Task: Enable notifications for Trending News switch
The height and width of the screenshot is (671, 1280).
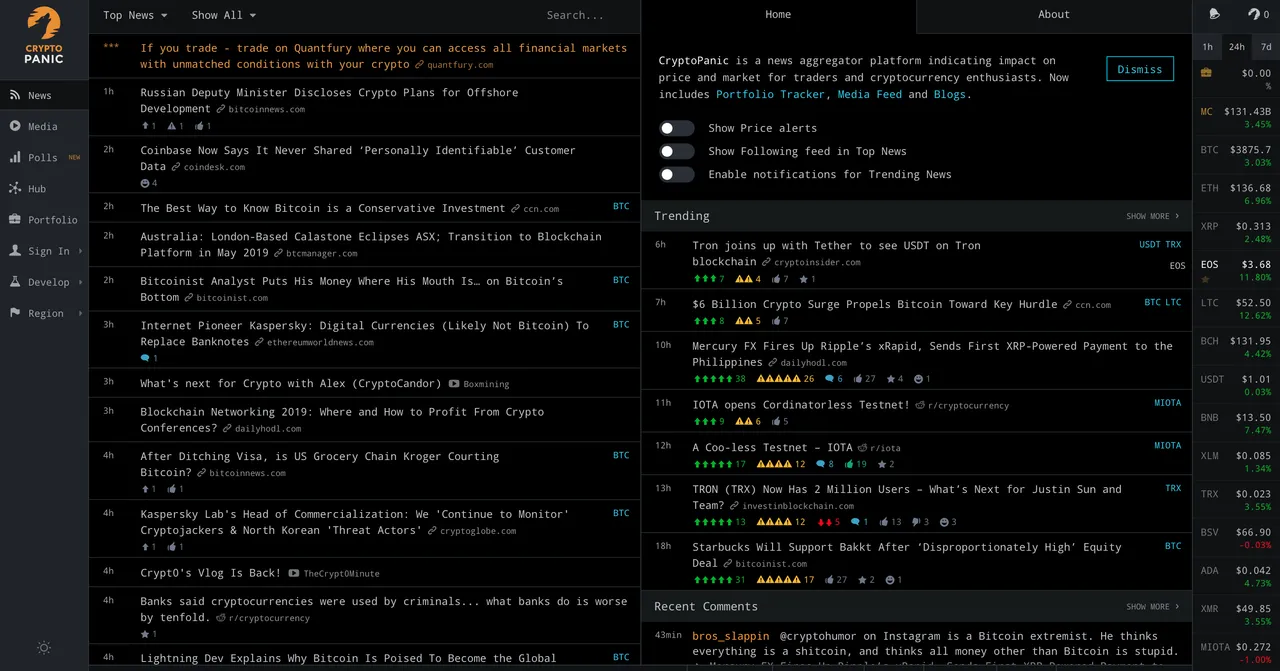Action: [x=677, y=174]
